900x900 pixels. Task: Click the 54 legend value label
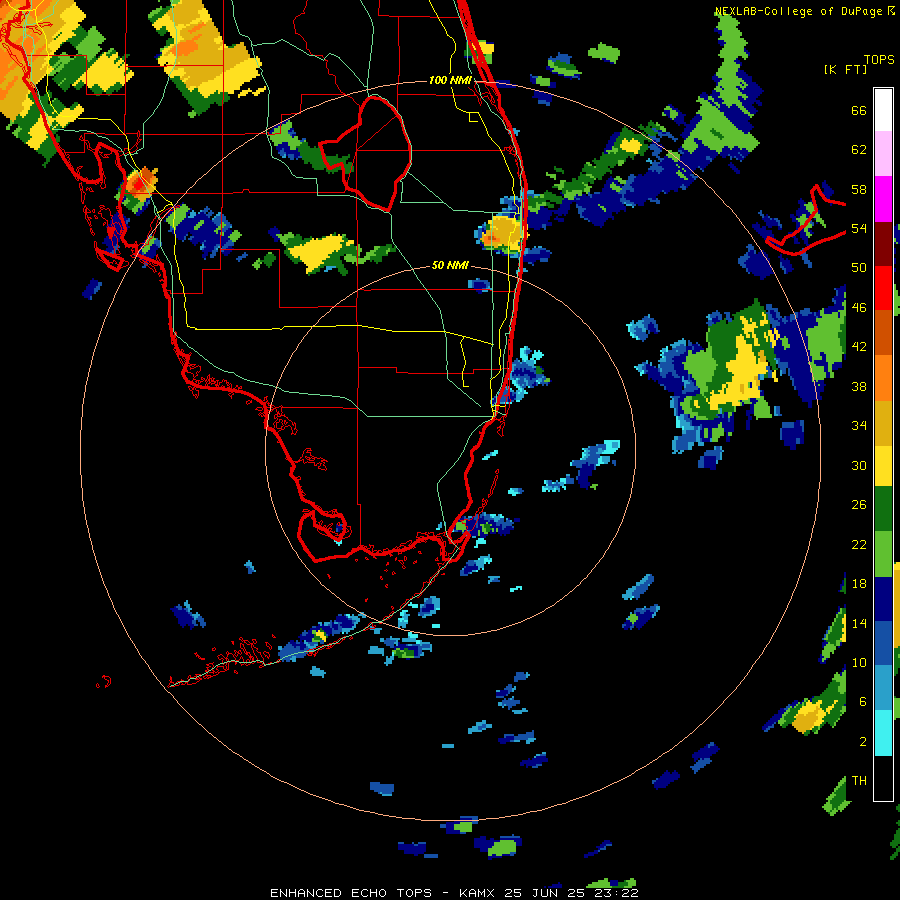point(859,228)
